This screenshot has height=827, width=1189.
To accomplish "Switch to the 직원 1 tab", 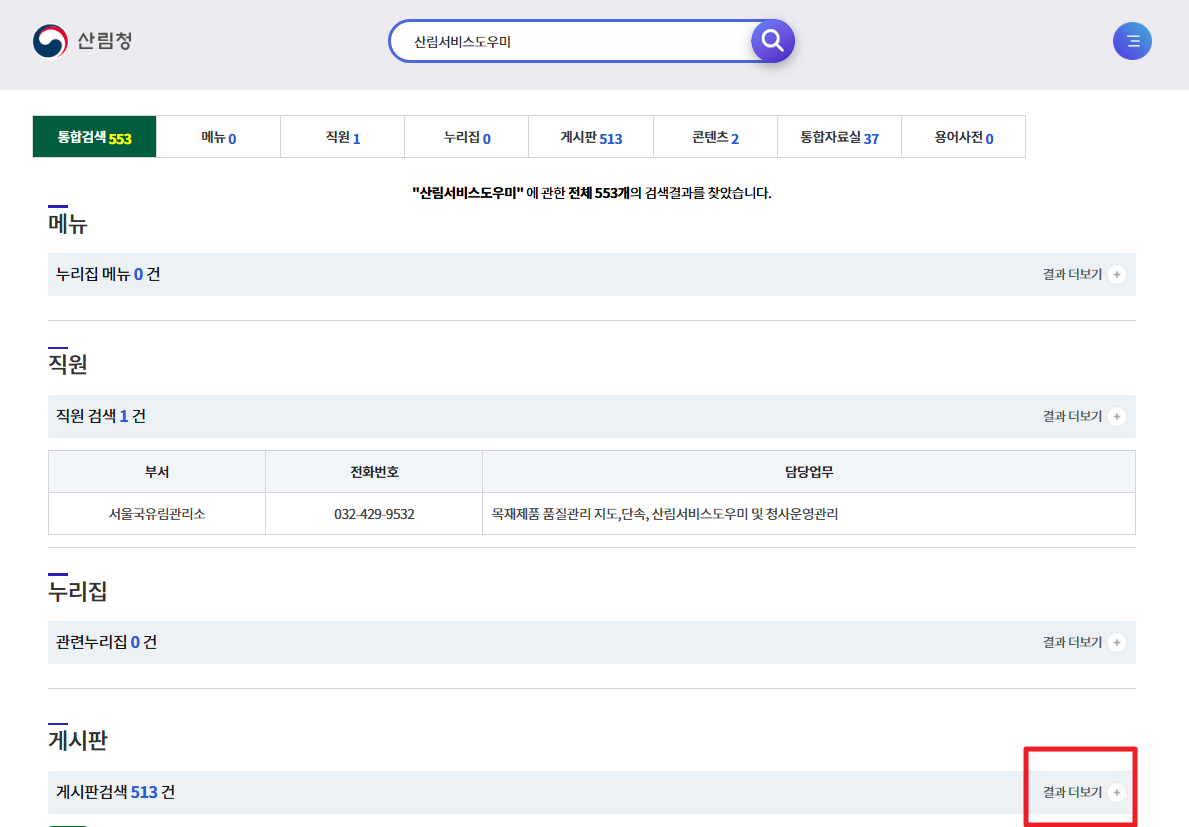I will [342, 136].
